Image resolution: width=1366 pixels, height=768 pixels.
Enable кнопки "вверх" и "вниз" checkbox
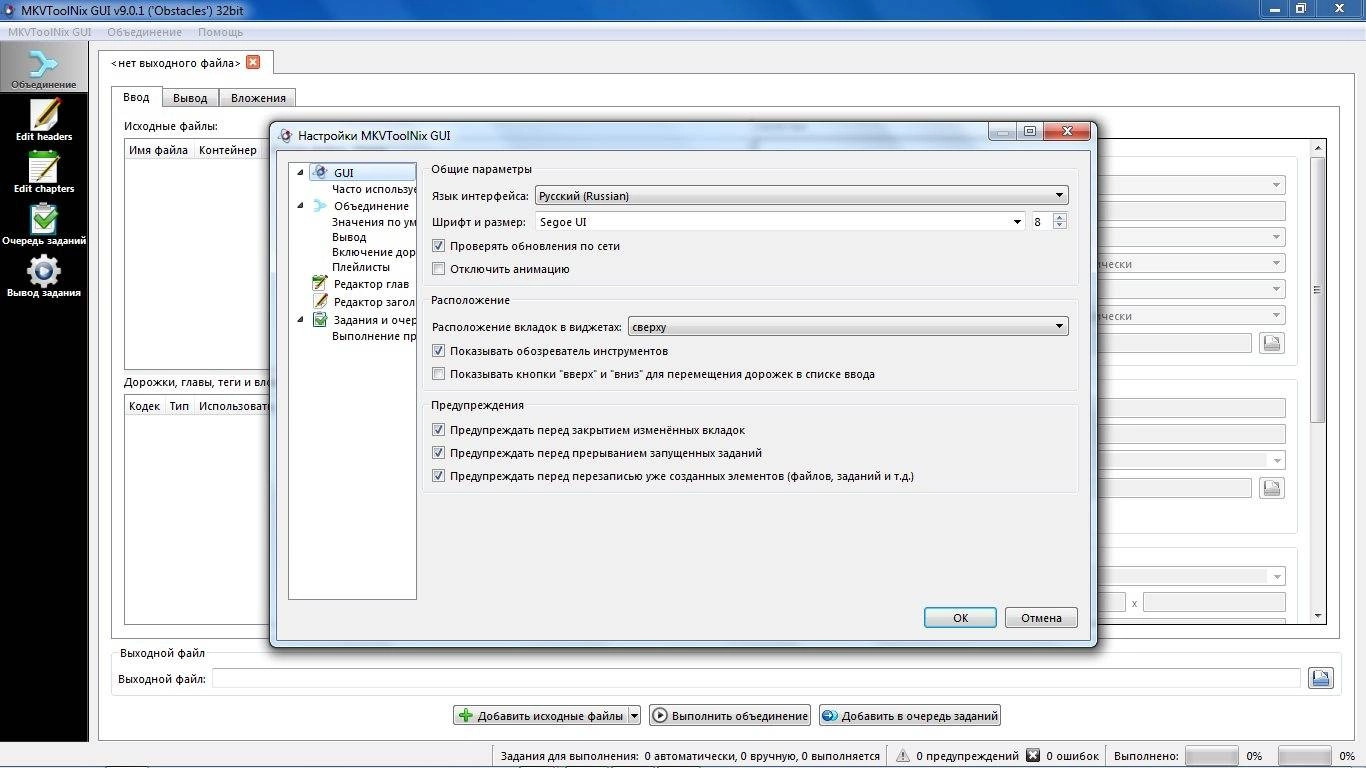point(438,374)
